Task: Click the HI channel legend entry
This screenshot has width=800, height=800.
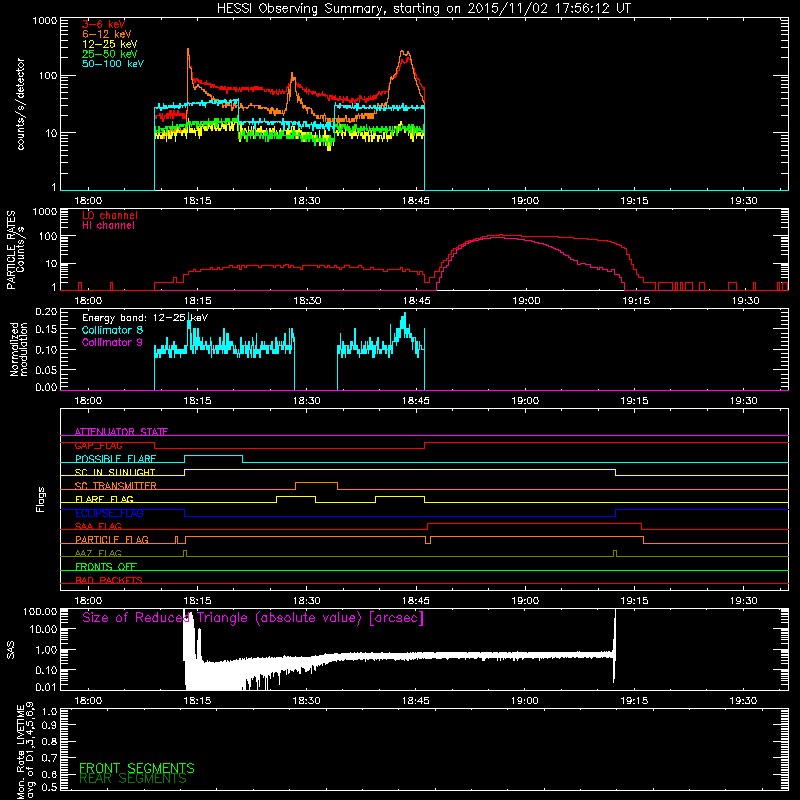Action: (x=108, y=225)
